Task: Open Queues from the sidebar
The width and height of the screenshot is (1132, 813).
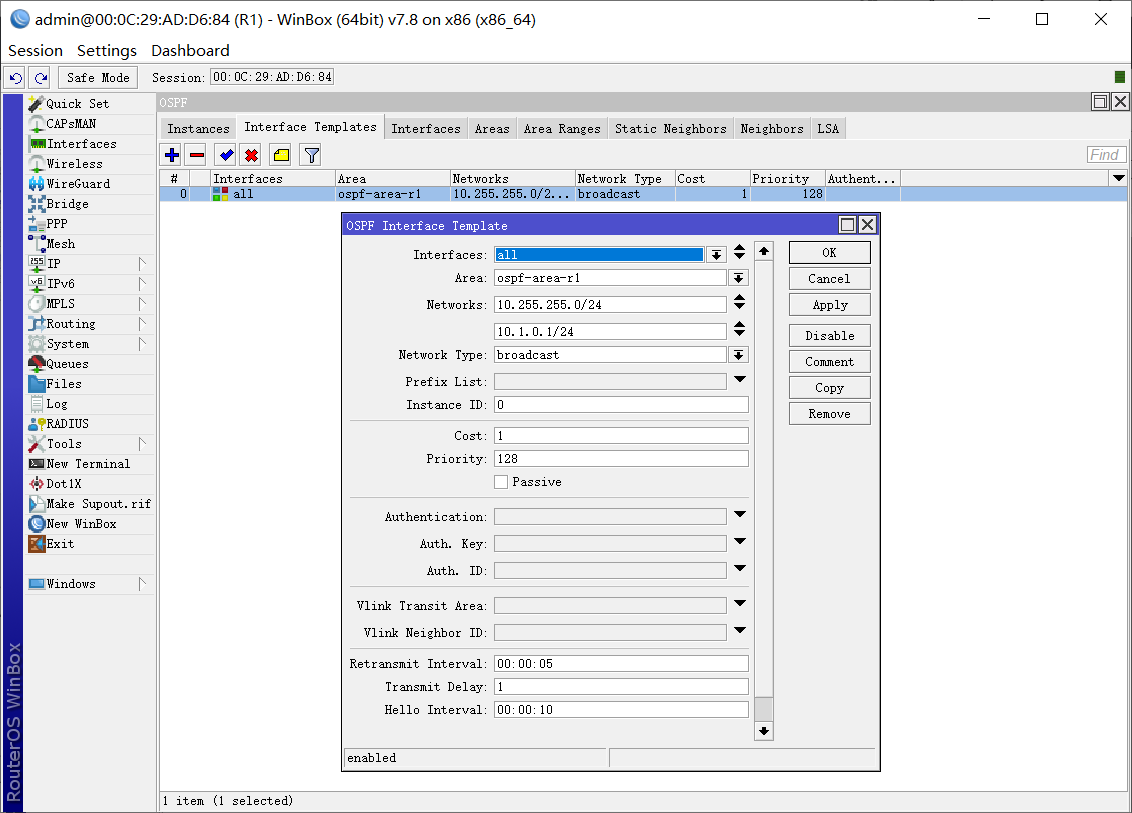Action: (x=91, y=364)
